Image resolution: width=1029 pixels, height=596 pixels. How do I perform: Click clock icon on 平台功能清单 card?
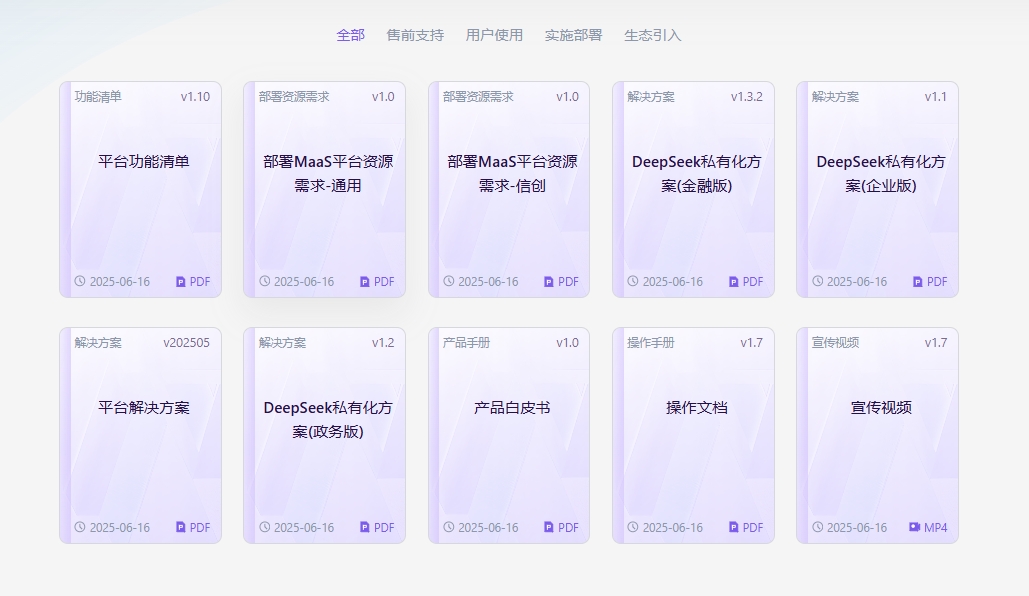(80, 281)
